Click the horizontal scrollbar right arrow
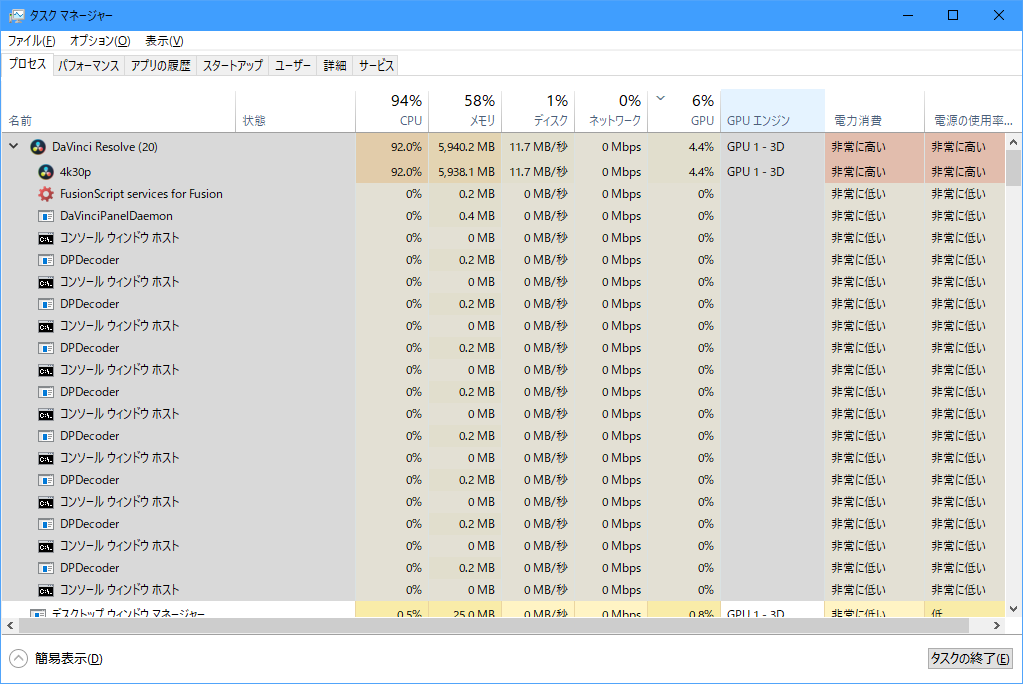Viewport: 1023px width, 684px height. (x=997, y=625)
